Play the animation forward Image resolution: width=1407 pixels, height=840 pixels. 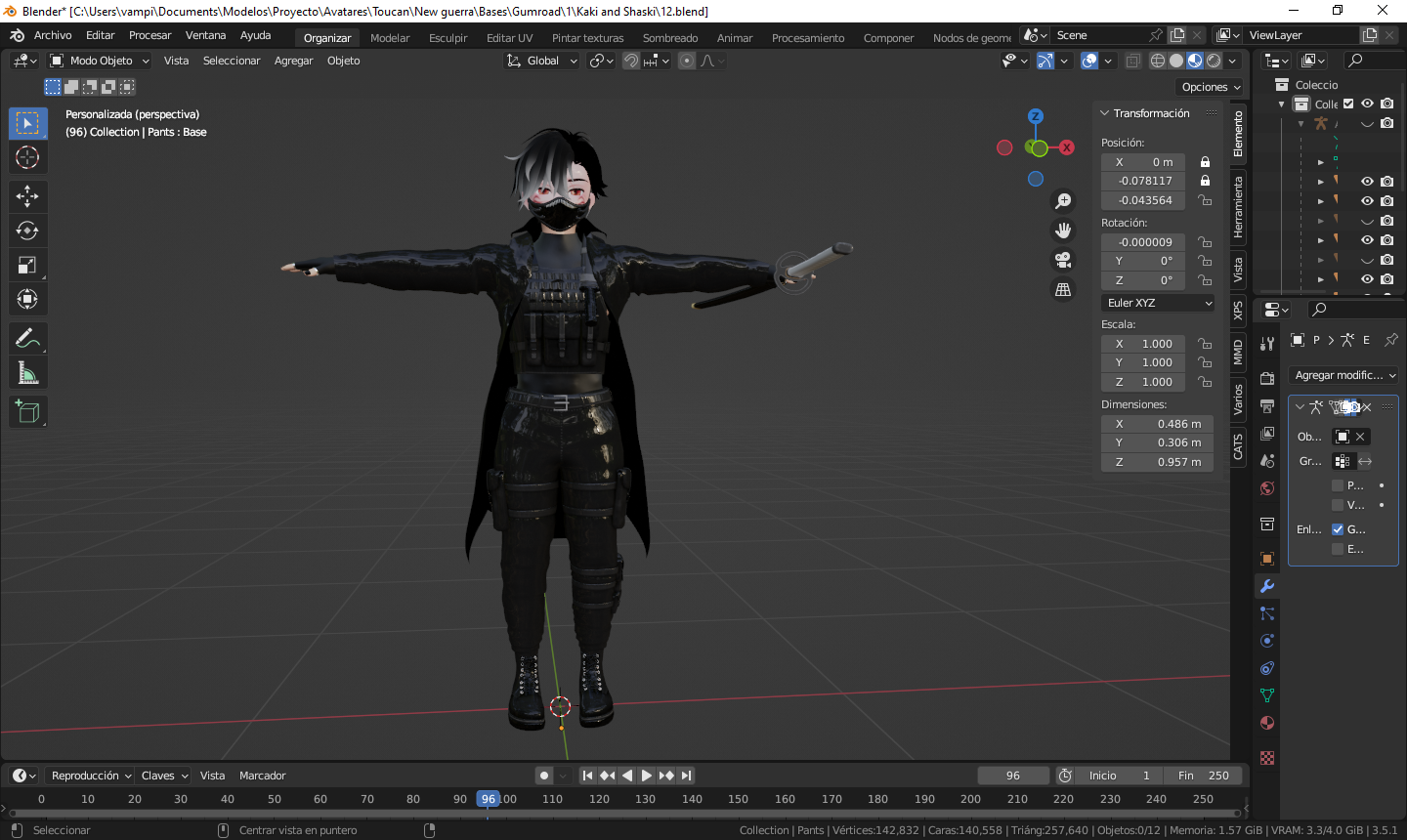point(646,776)
